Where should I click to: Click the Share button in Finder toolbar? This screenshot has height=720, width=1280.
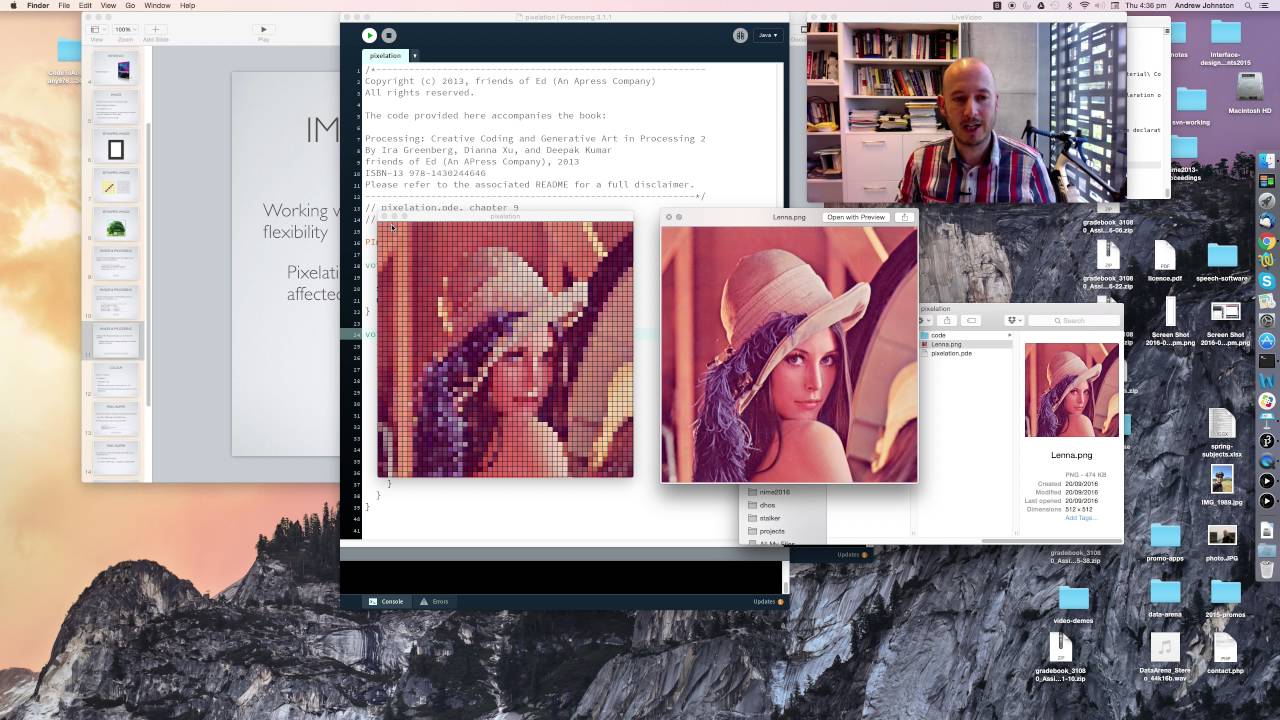pos(947,320)
